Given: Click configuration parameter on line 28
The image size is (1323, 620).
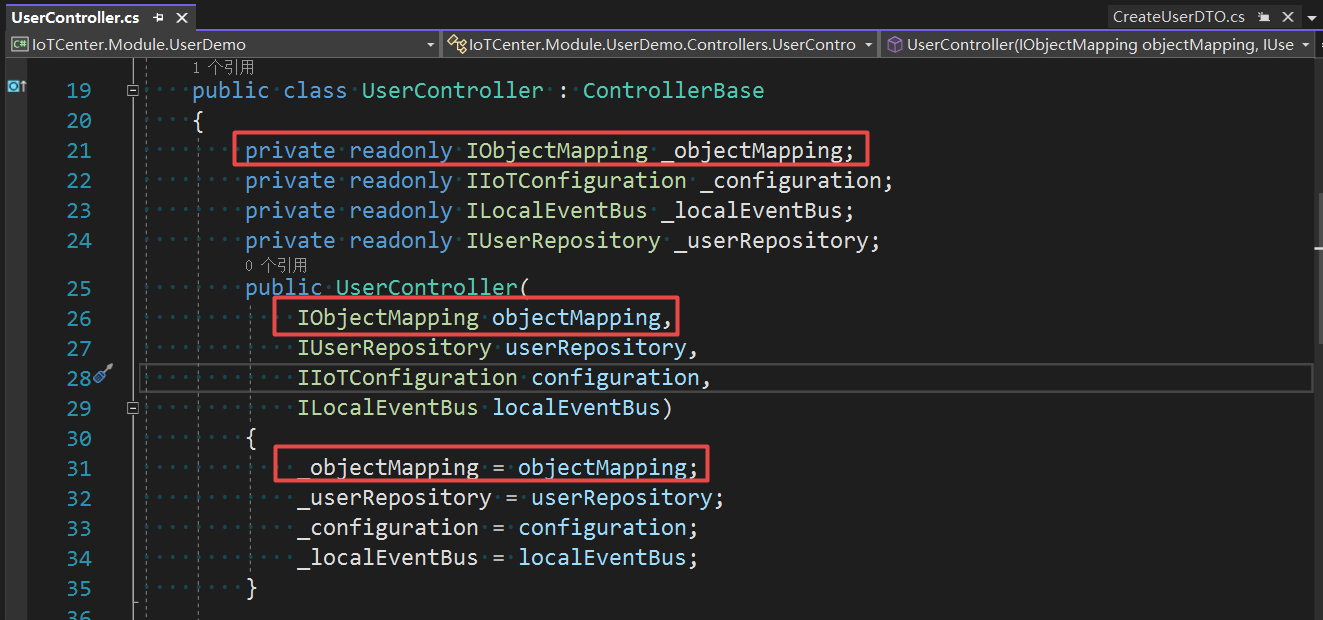Looking at the screenshot, I should pos(615,379).
